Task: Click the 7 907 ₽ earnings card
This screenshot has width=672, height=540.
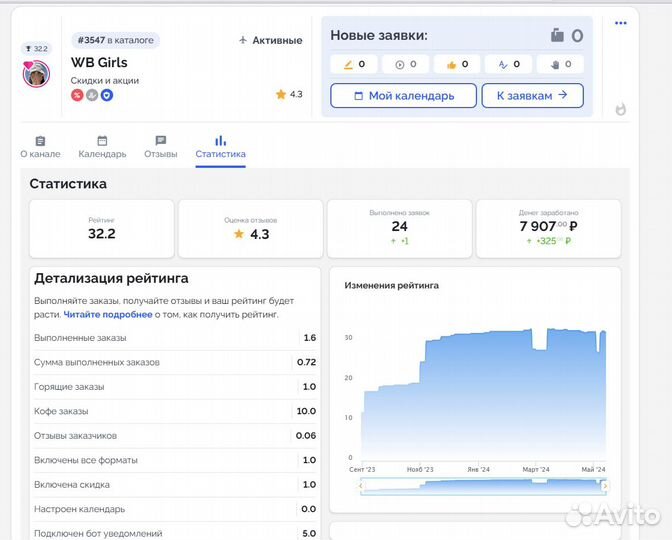Action: click(x=549, y=229)
